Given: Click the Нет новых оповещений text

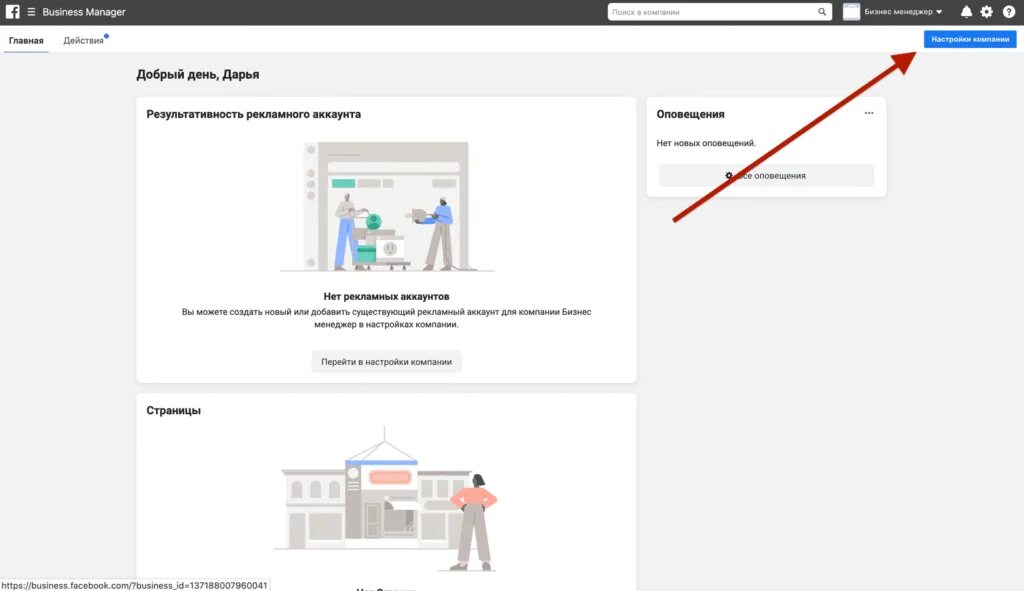Looking at the screenshot, I should tap(706, 143).
